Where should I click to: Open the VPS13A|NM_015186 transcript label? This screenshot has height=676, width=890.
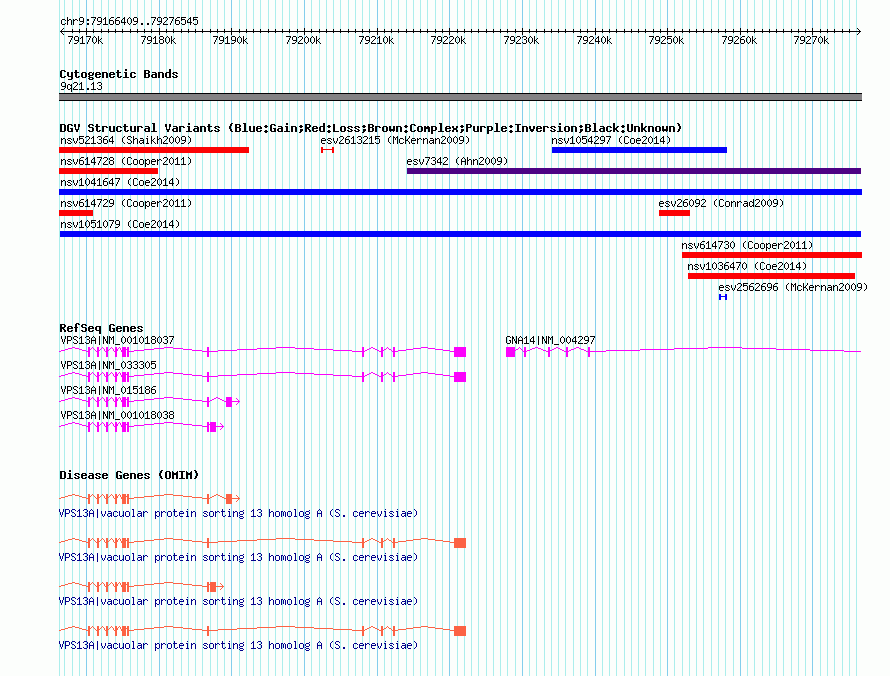pyautogui.click(x=108, y=390)
